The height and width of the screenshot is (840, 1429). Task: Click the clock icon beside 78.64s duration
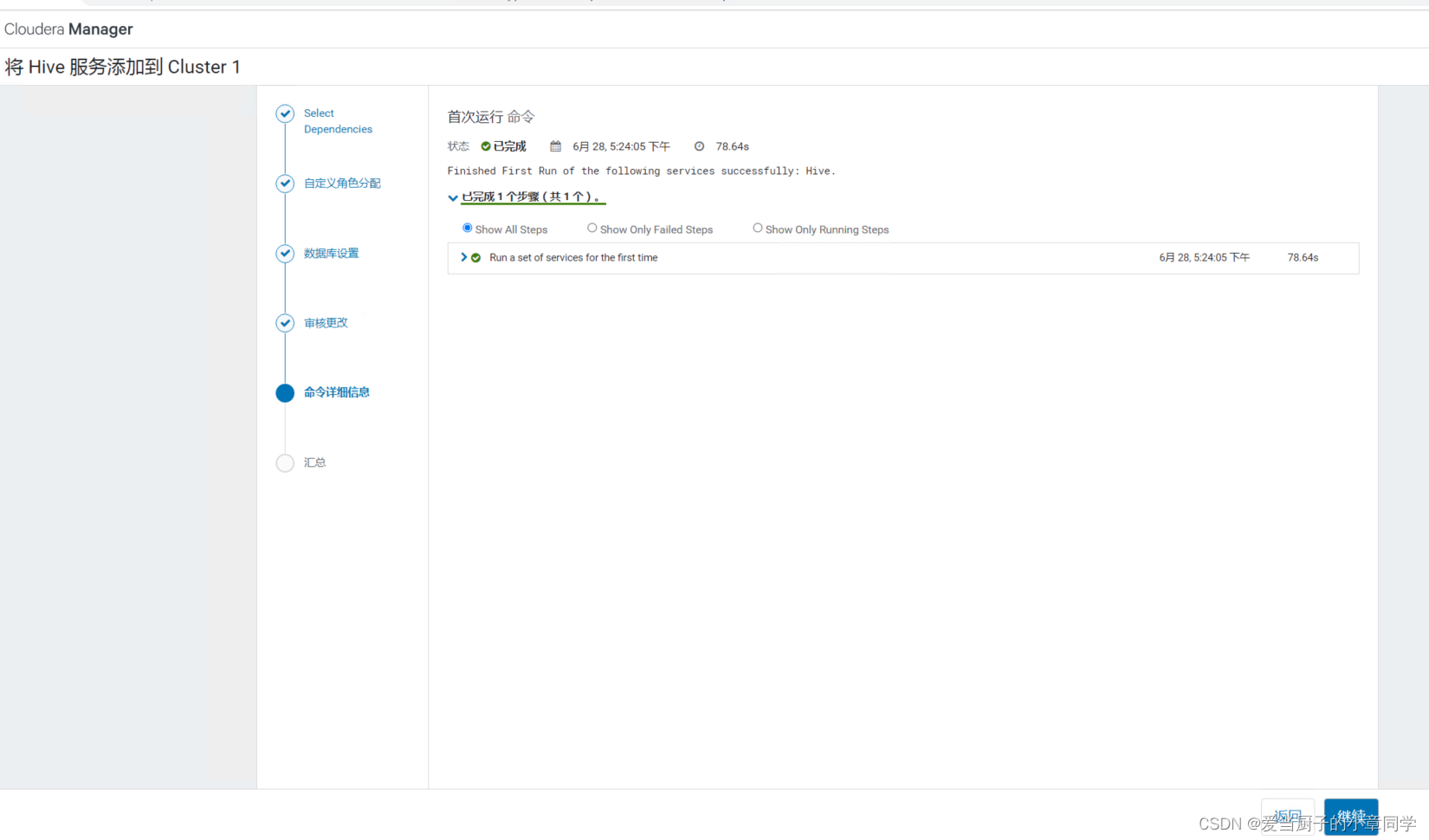[x=699, y=146]
